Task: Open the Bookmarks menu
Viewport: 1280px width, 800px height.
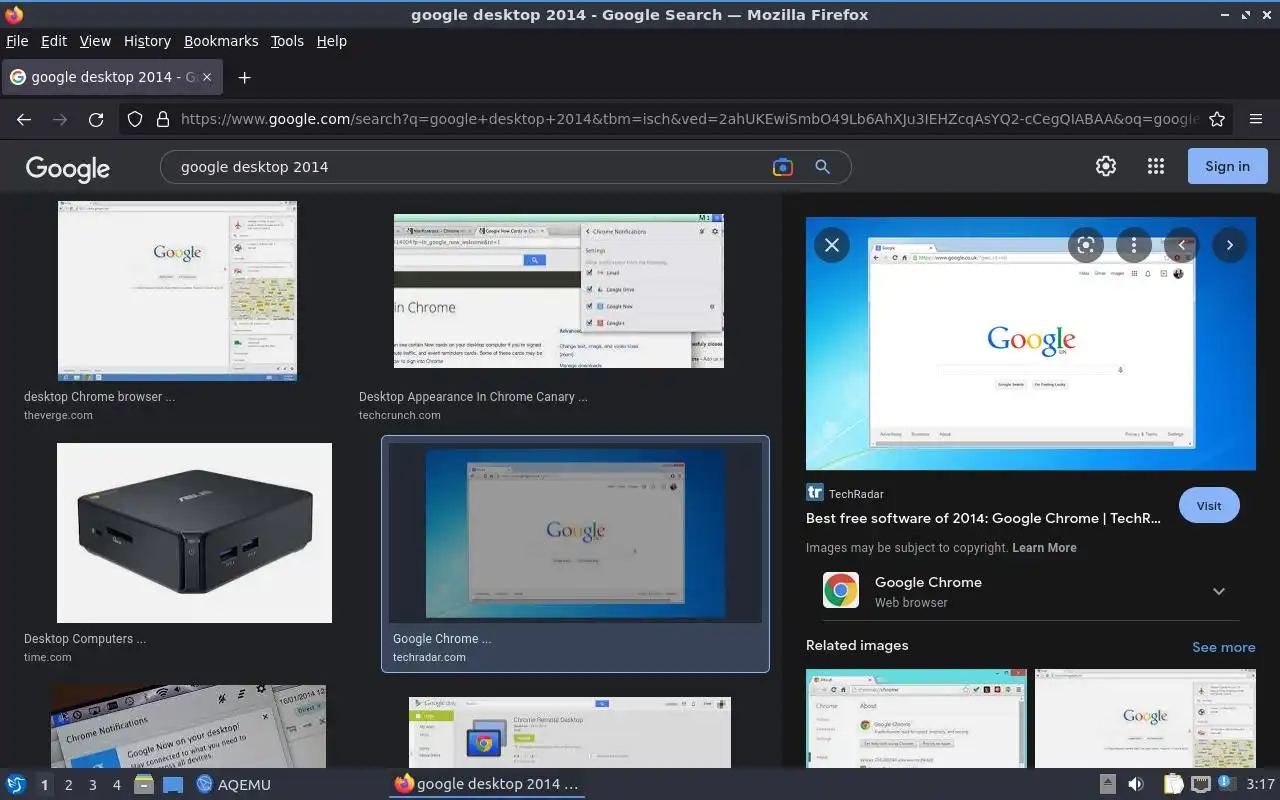Action: (221, 41)
